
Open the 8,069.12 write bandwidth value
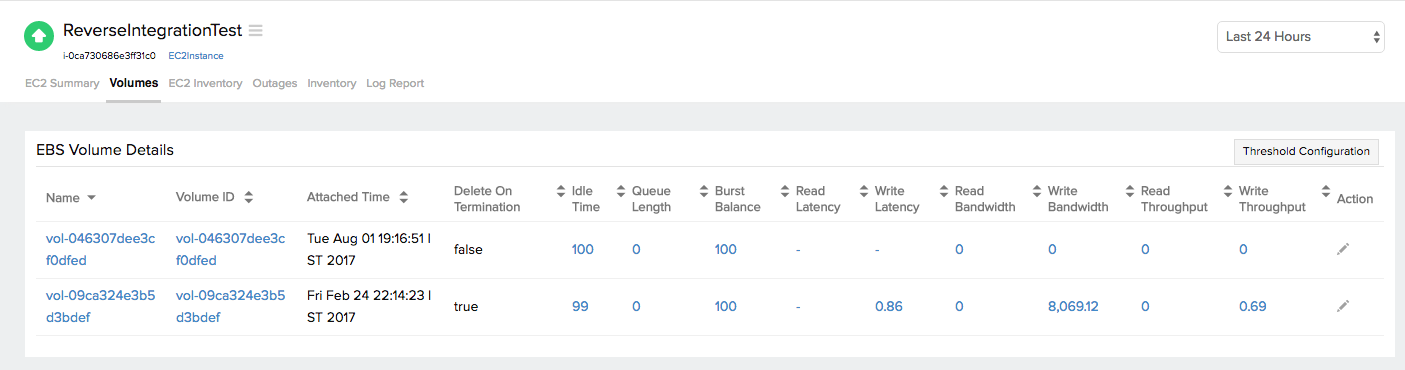click(x=1073, y=306)
